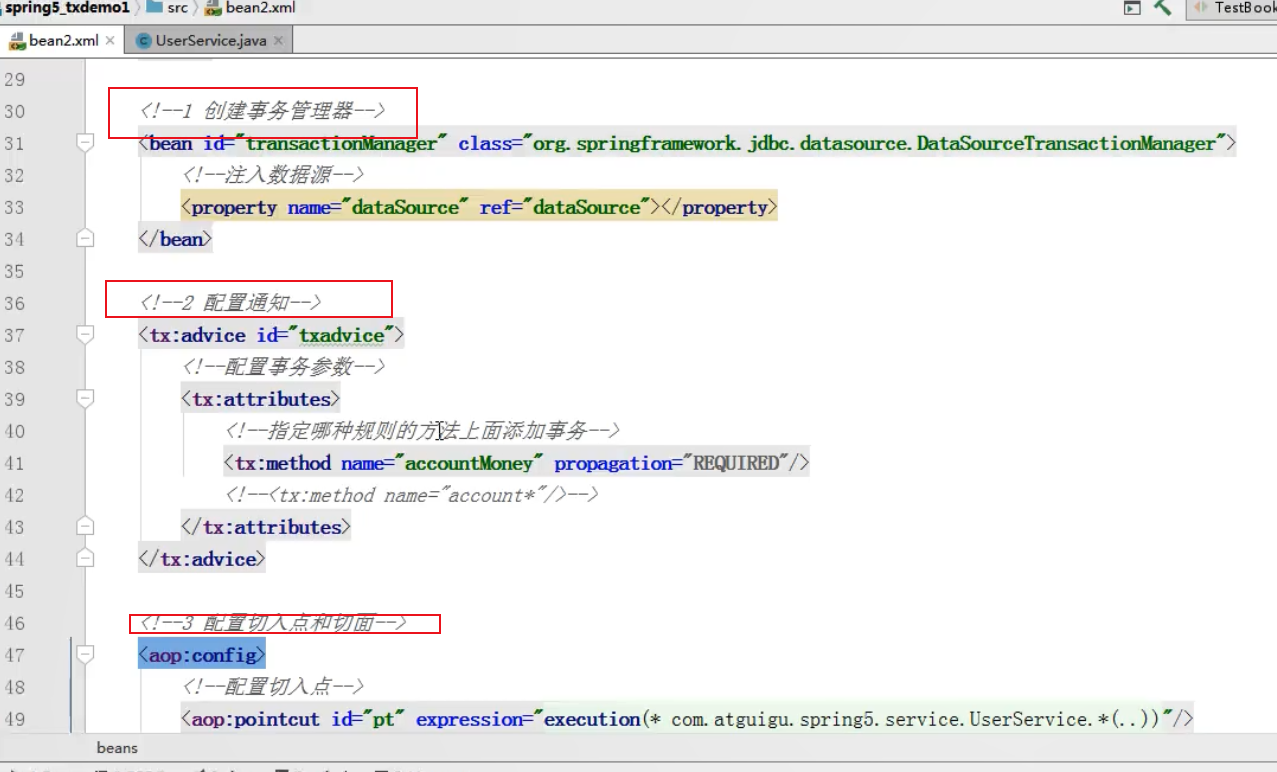
Task: Click the comment '注入数据源'
Action: tap(272, 175)
